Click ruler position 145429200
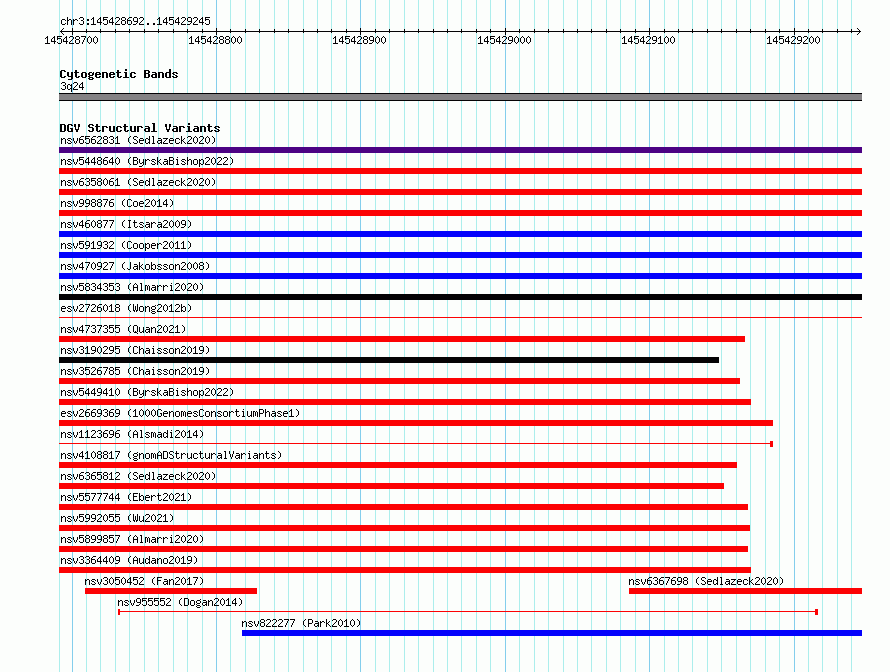Viewport: 890px width, 672px height. [793, 40]
